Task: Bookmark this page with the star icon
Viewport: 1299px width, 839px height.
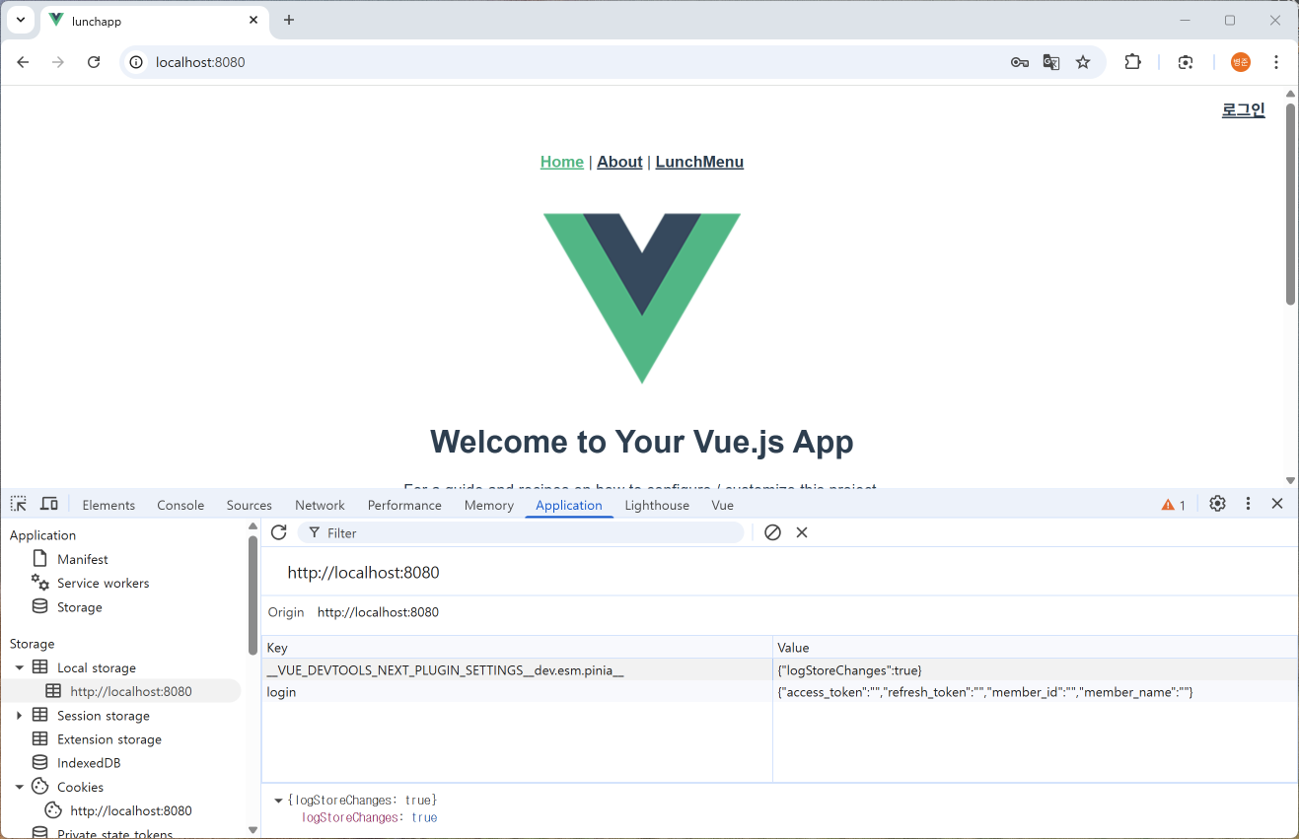Action: (x=1083, y=62)
